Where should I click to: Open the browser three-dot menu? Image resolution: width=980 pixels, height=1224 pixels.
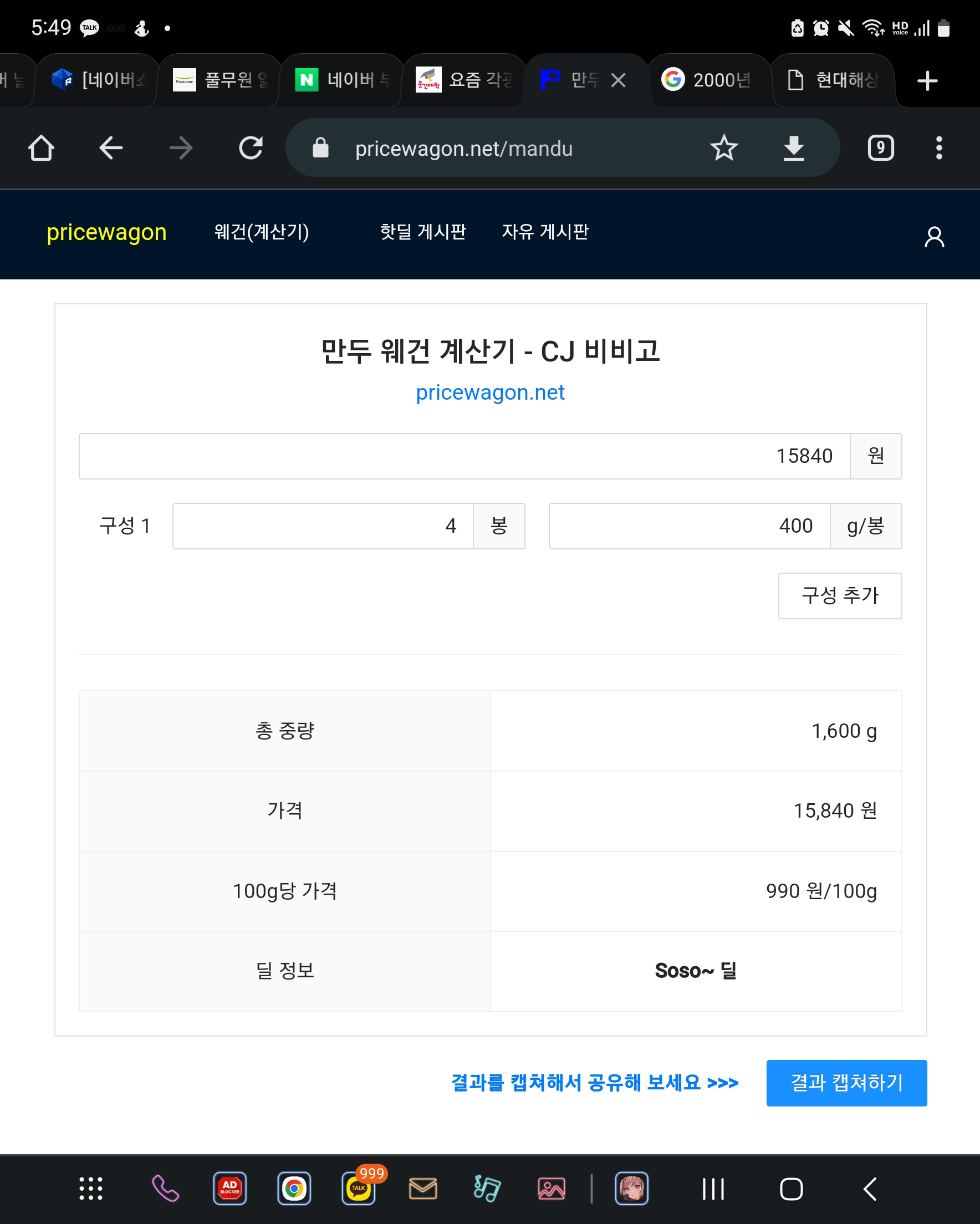coord(938,148)
